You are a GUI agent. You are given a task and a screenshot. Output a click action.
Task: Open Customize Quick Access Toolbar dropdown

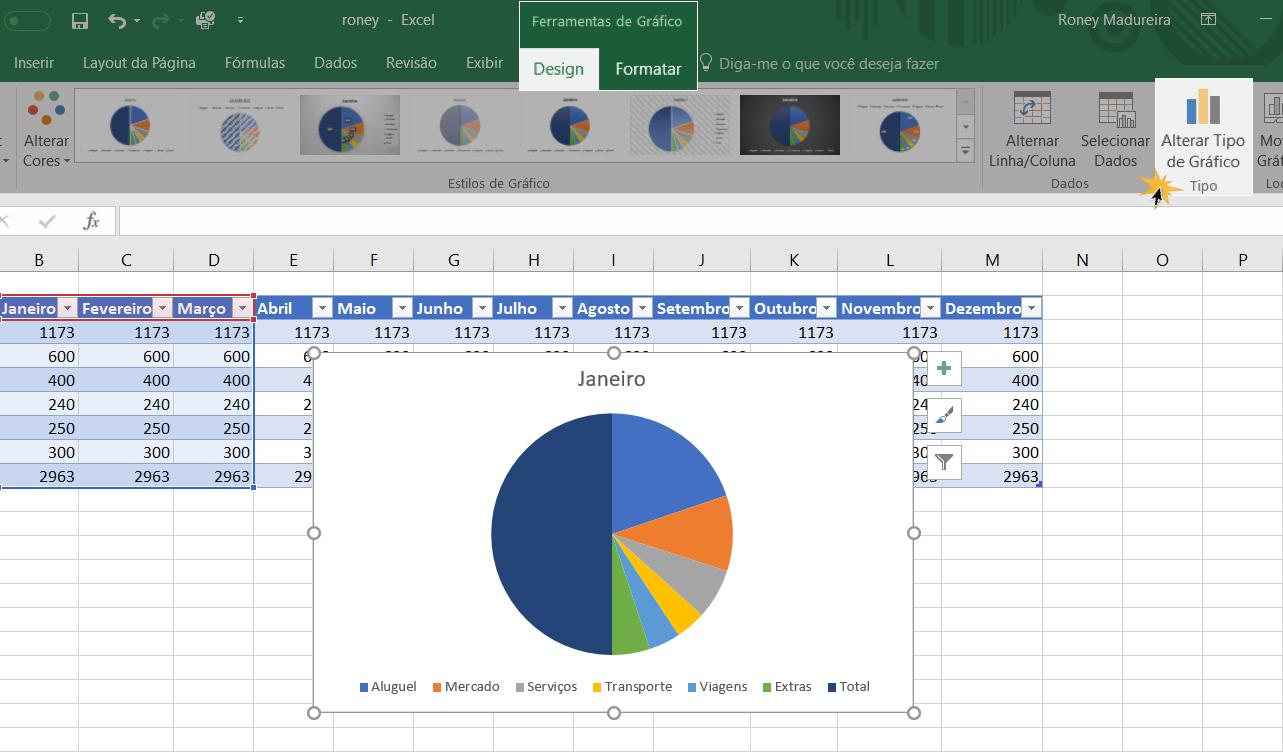click(x=240, y=20)
